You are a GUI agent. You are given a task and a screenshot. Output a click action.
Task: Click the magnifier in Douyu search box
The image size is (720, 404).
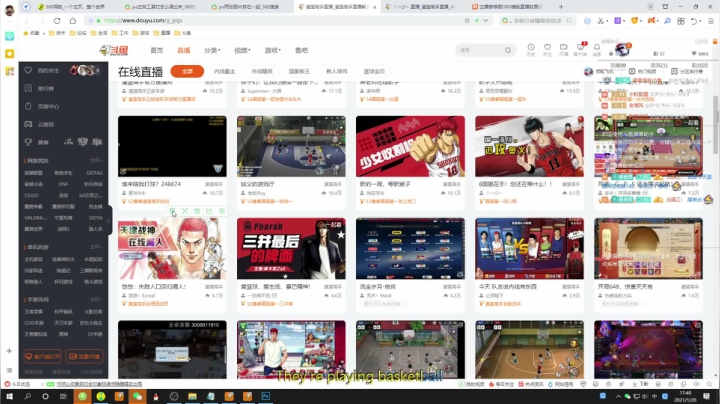[x=508, y=50]
